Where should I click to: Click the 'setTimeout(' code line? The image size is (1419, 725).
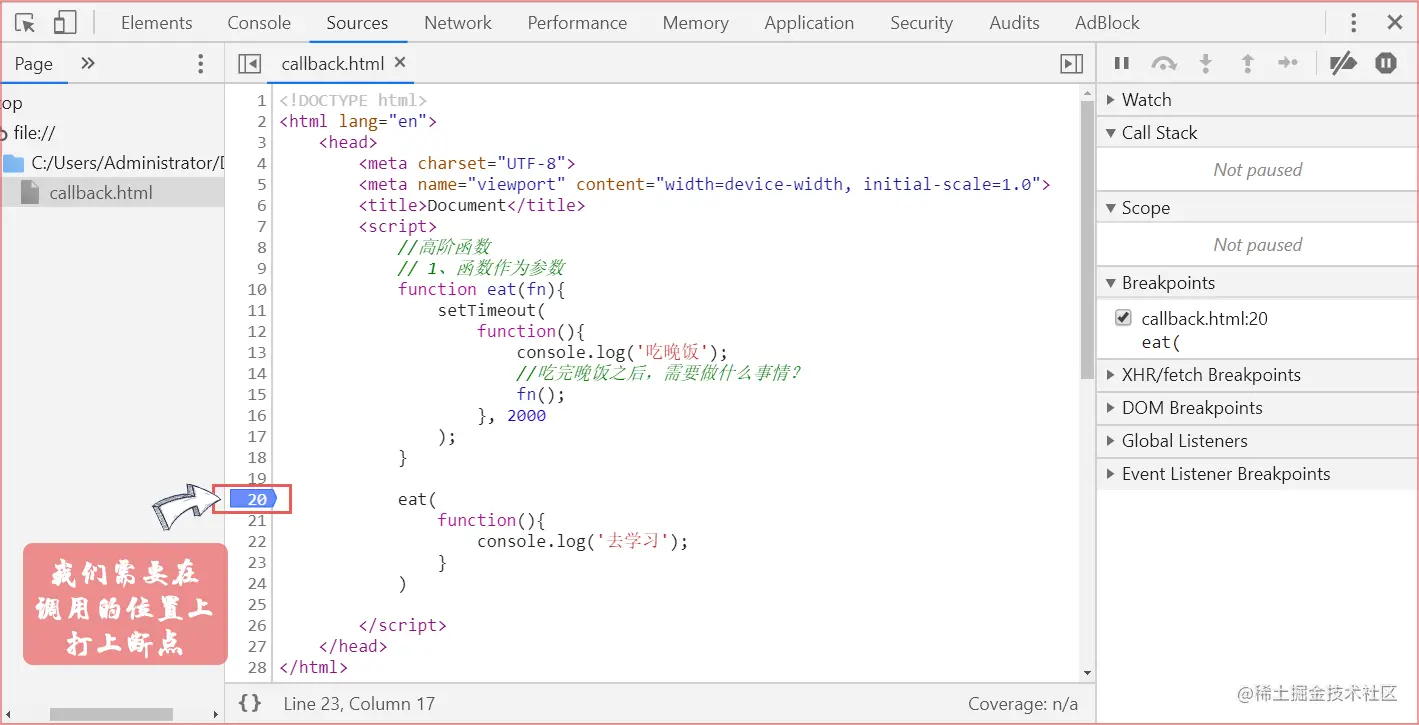point(492,310)
